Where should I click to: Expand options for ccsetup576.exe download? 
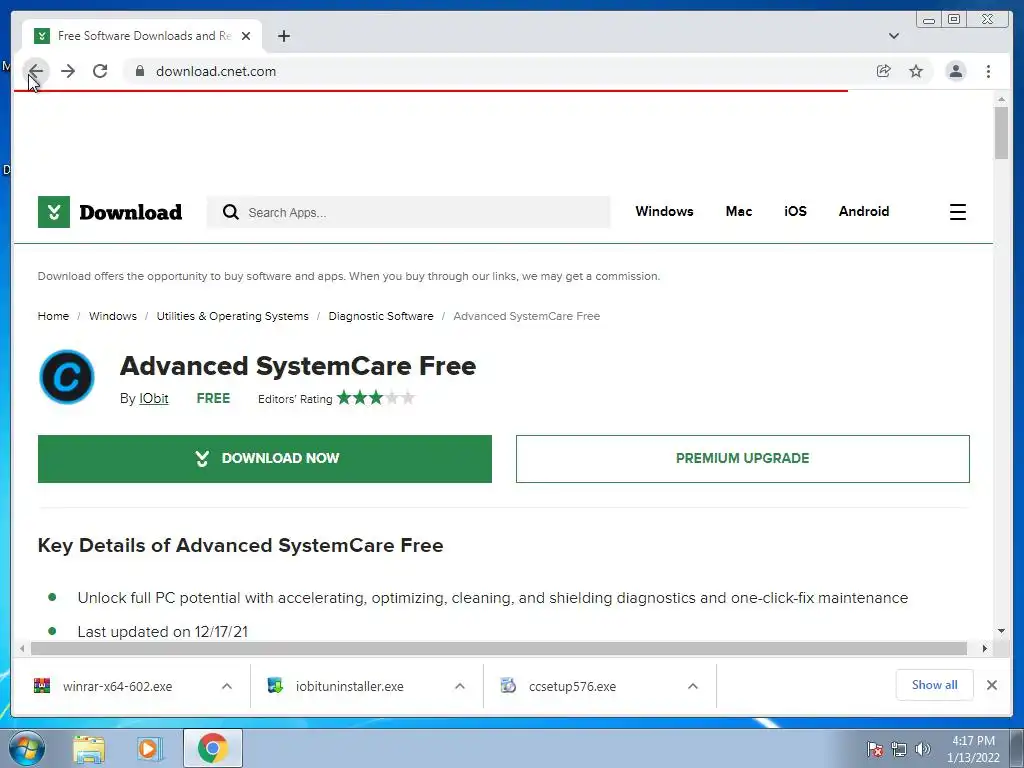(693, 686)
